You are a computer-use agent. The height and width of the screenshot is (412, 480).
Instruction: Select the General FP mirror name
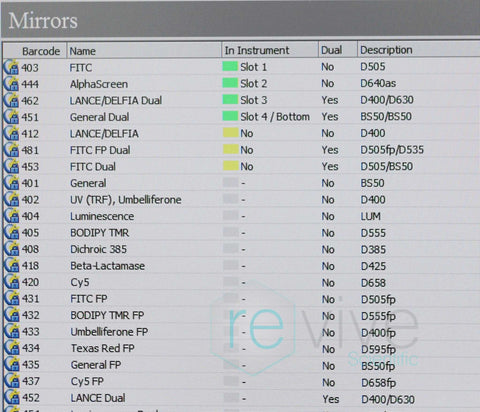click(x=96, y=365)
